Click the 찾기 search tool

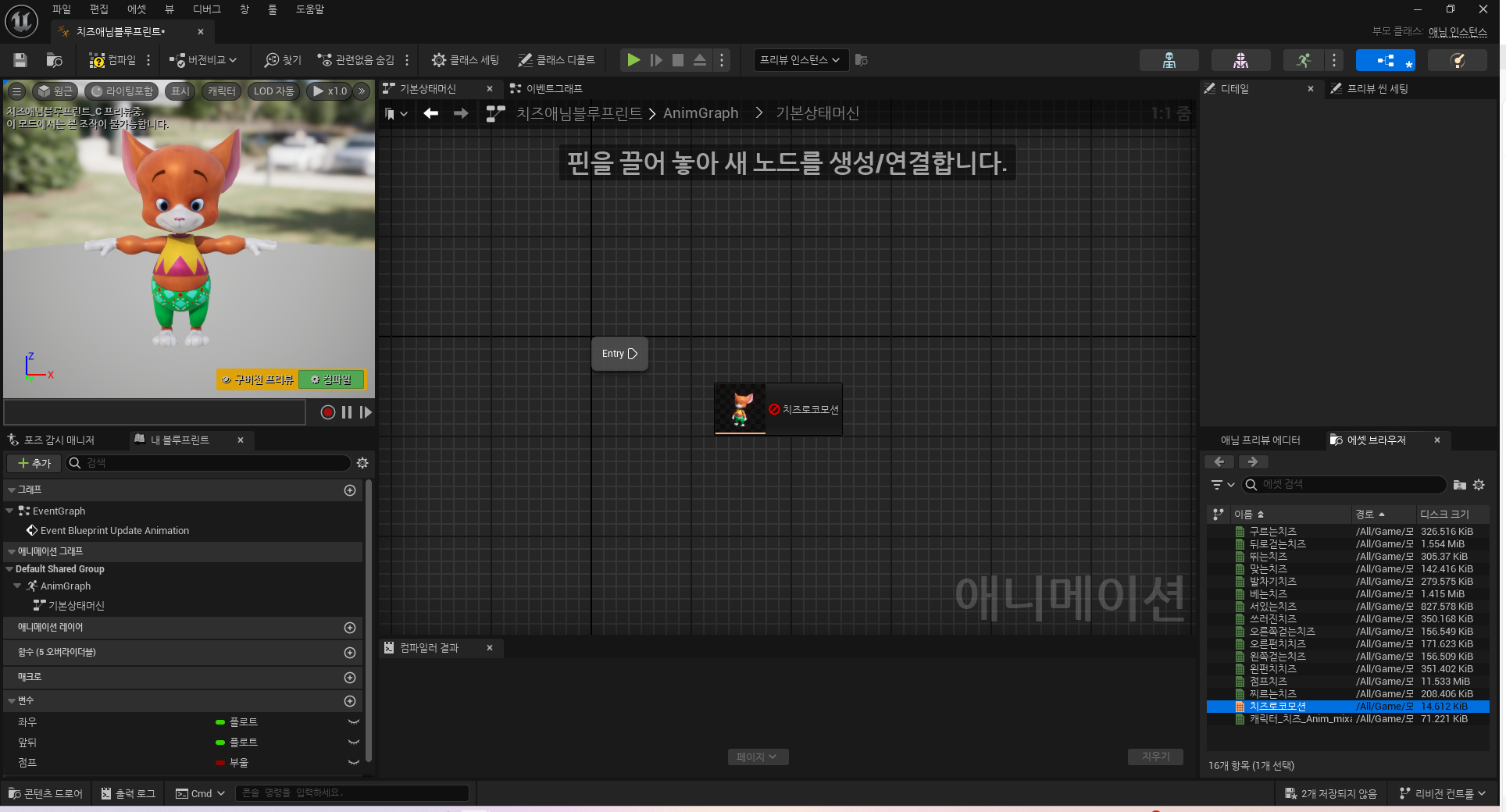[283, 60]
